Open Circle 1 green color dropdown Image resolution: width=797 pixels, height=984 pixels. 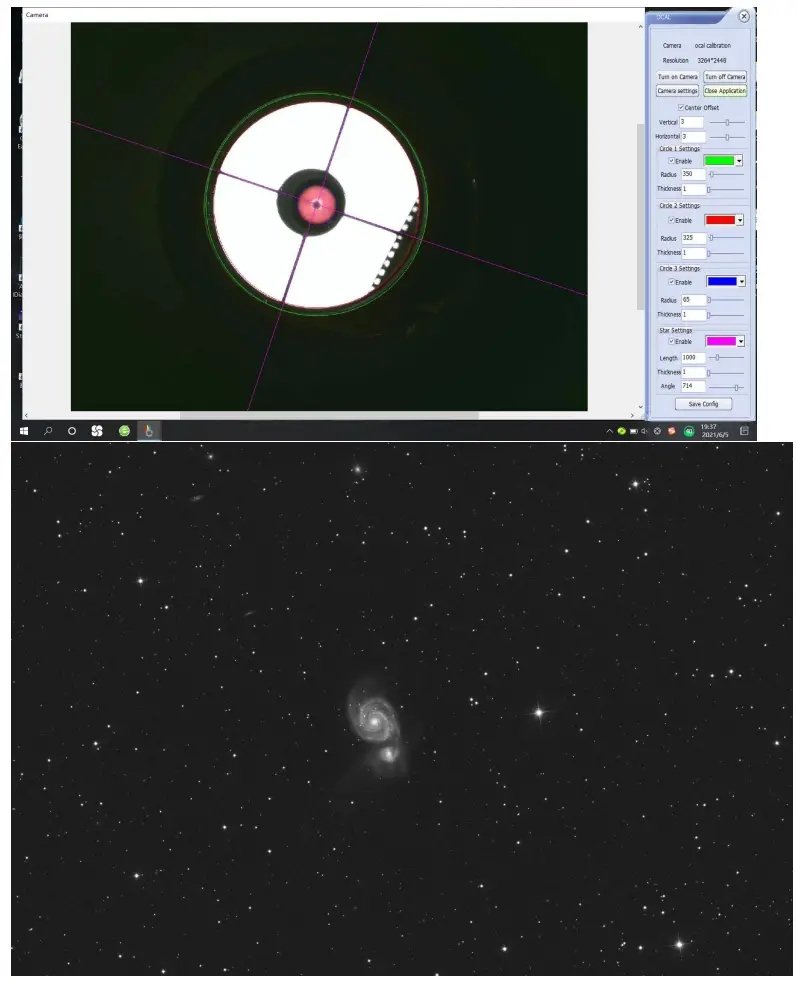click(739, 161)
